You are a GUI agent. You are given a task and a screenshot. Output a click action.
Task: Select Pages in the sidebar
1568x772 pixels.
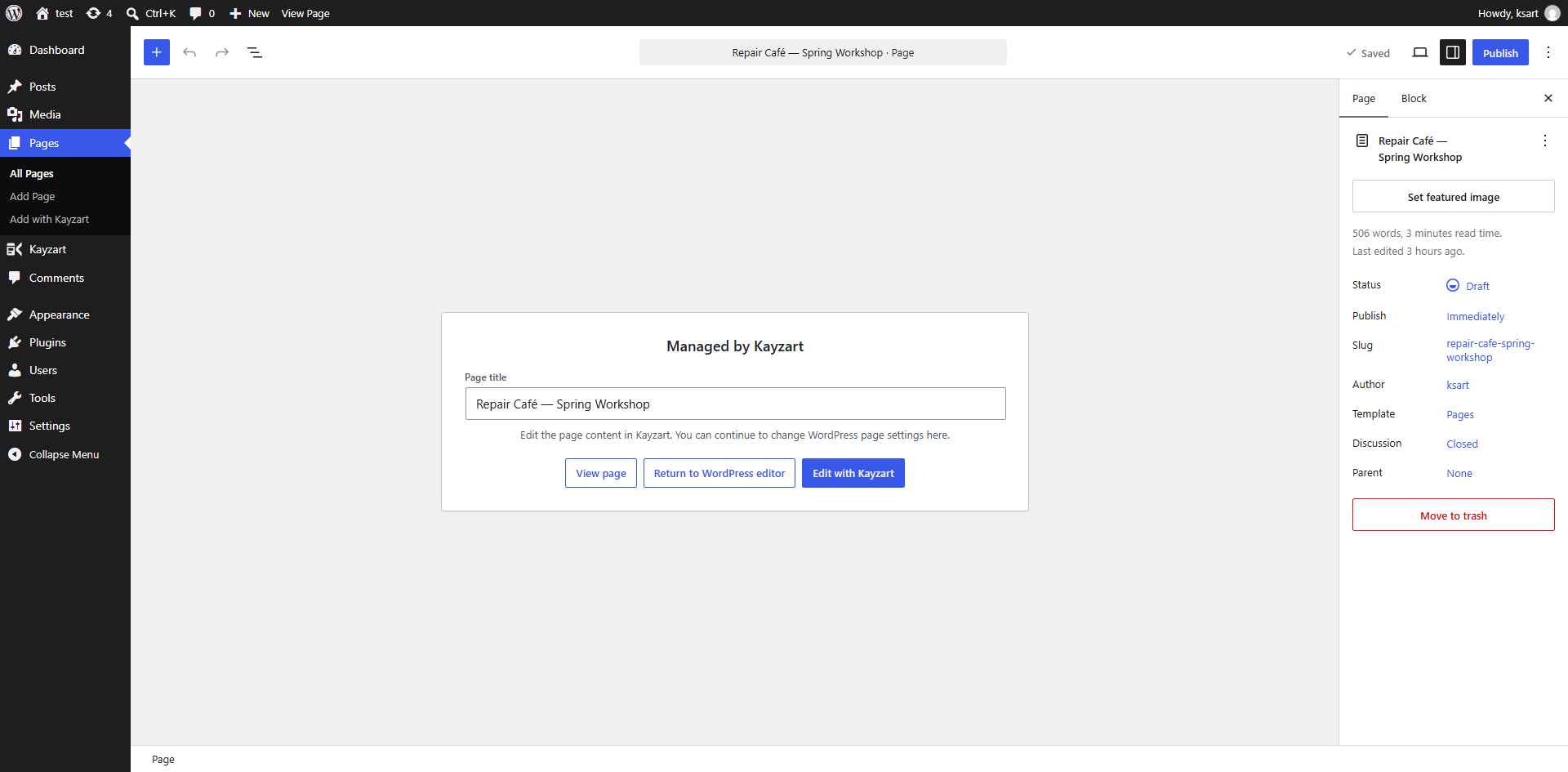(x=65, y=143)
